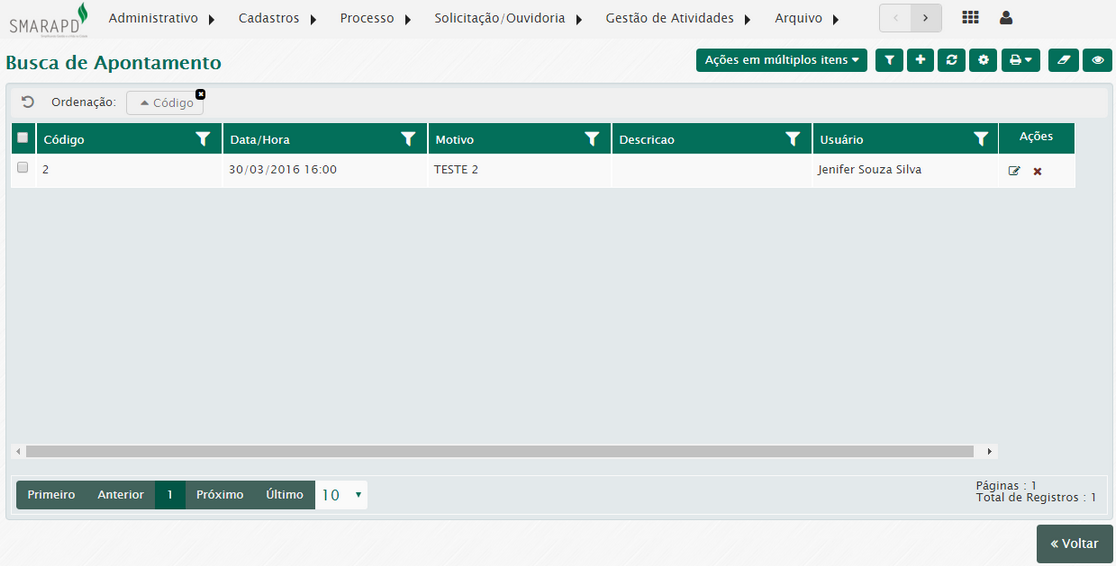Click the filter funnel toolbar button

(x=889, y=61)
